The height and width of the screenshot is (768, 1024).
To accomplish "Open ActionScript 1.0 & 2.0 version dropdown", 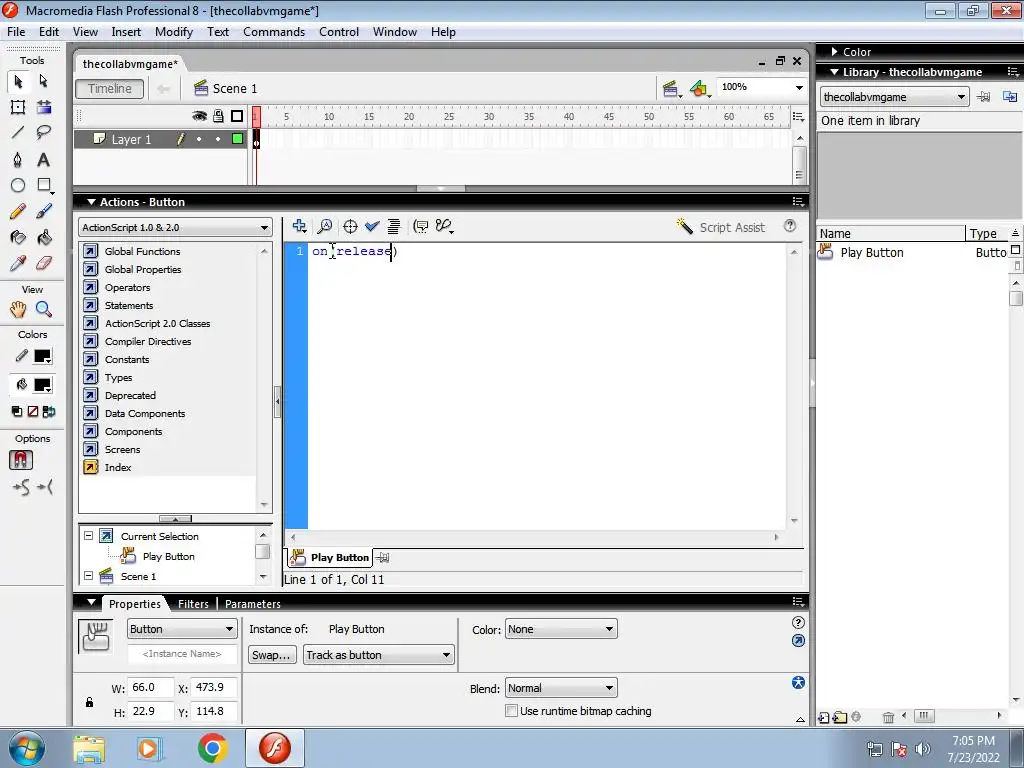I will tap(175, 227).
